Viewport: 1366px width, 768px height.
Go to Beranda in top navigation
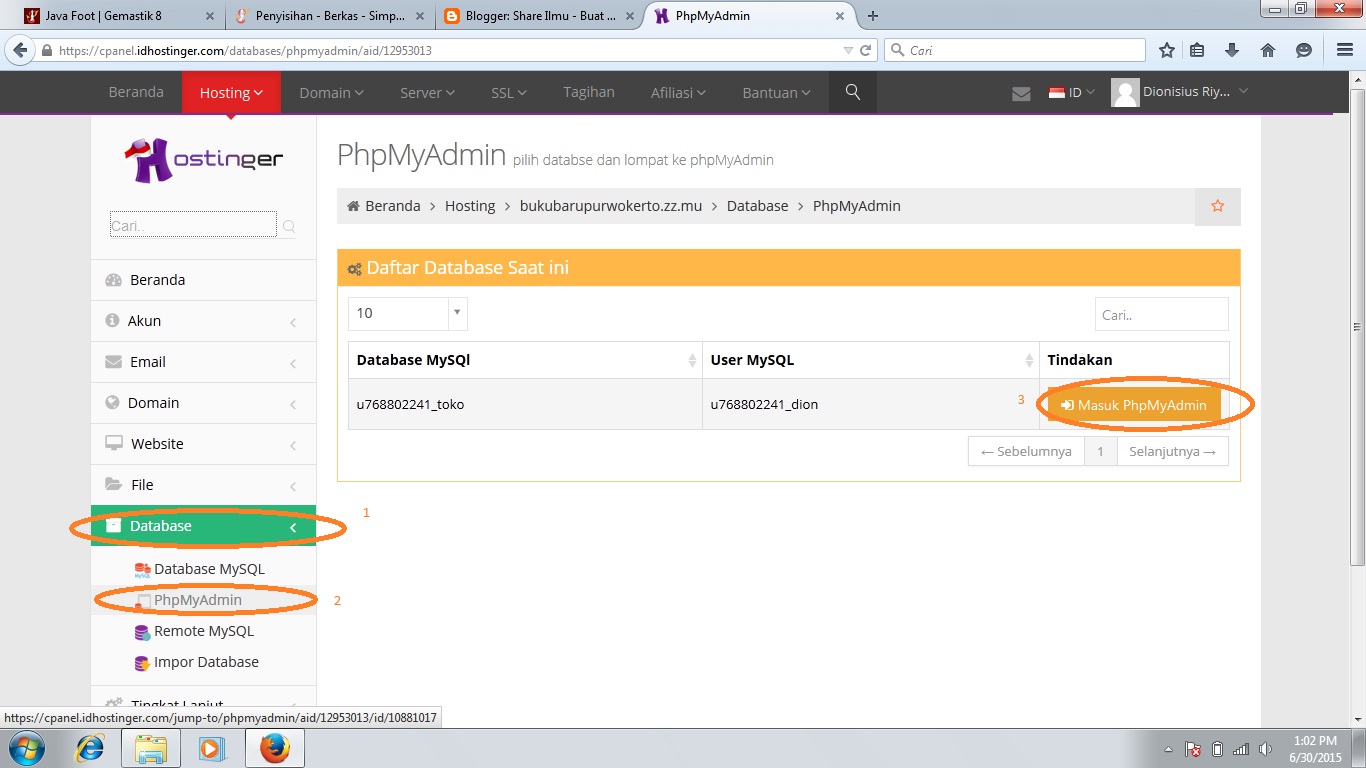[136, 92]
